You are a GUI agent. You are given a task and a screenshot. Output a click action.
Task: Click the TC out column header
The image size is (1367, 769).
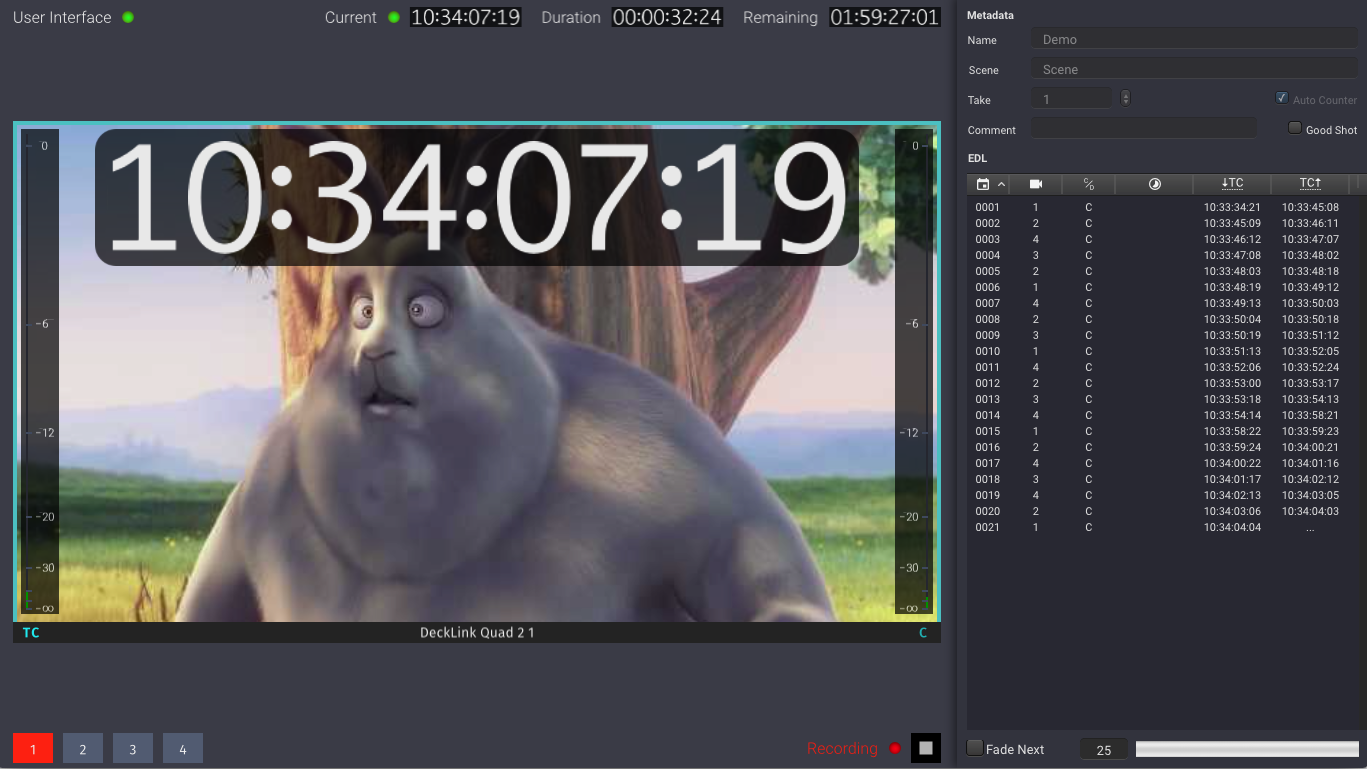pyautogui.click(x=1310, y=184)
